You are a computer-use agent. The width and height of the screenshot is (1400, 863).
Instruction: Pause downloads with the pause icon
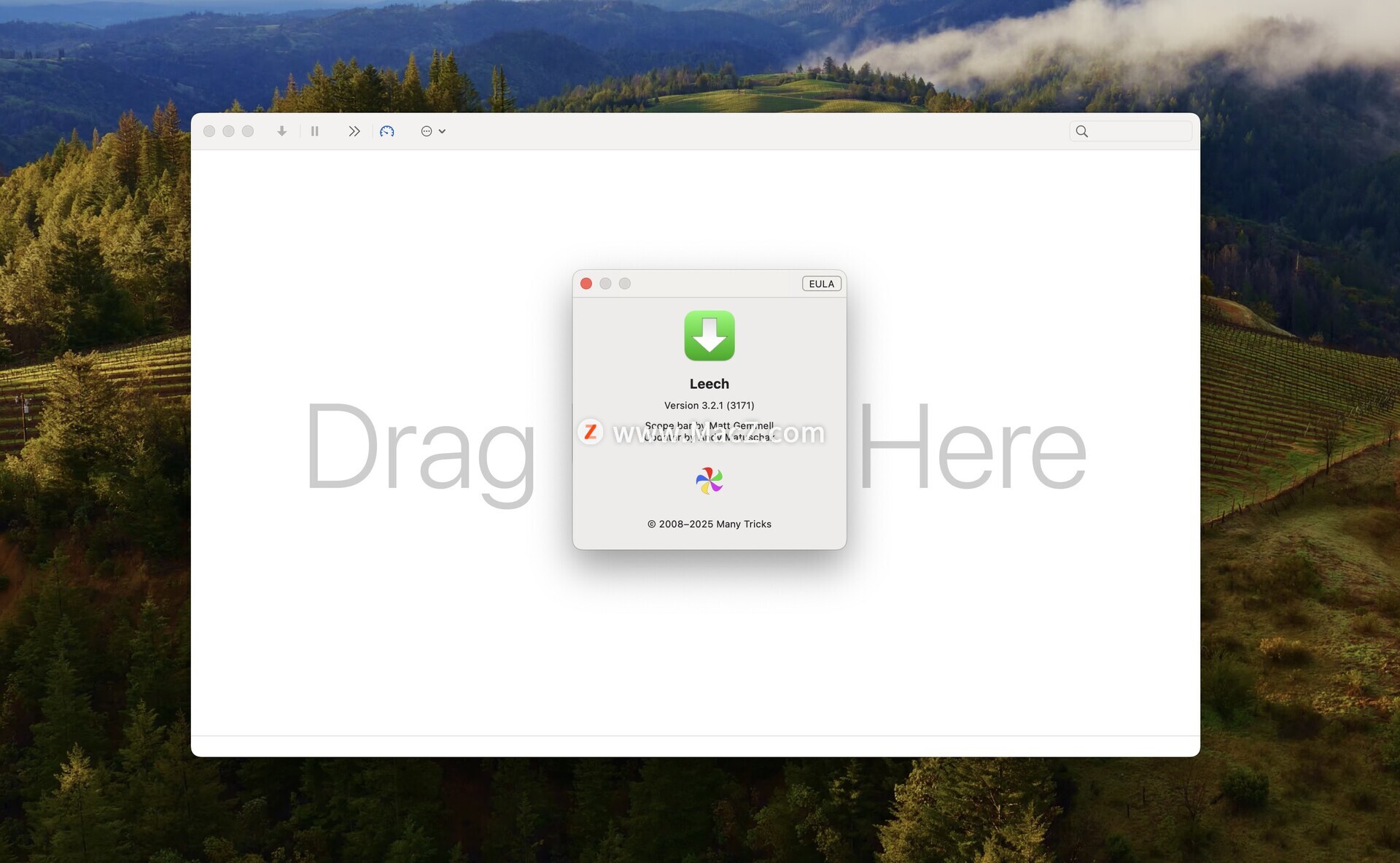pyautogui.click(x=315, y=131)
